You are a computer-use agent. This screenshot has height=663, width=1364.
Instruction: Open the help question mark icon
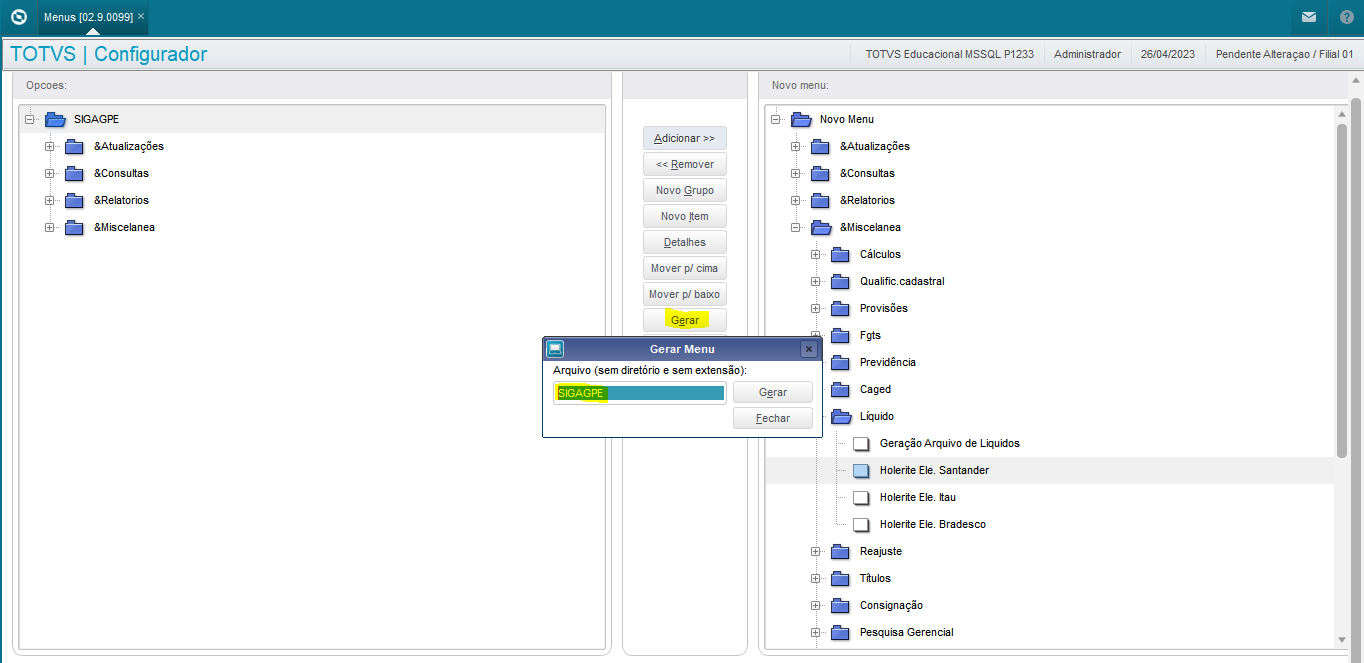click(x=1346, y=17)
